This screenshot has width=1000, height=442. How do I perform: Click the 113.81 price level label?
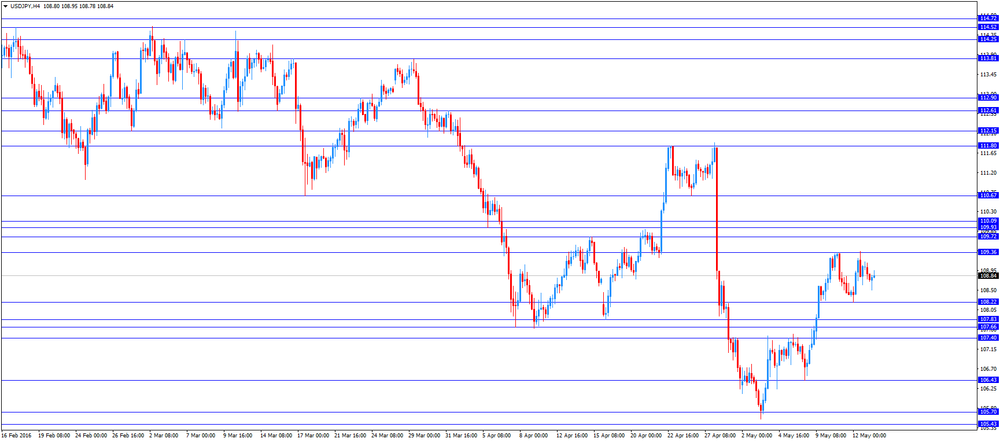[988, 59]
